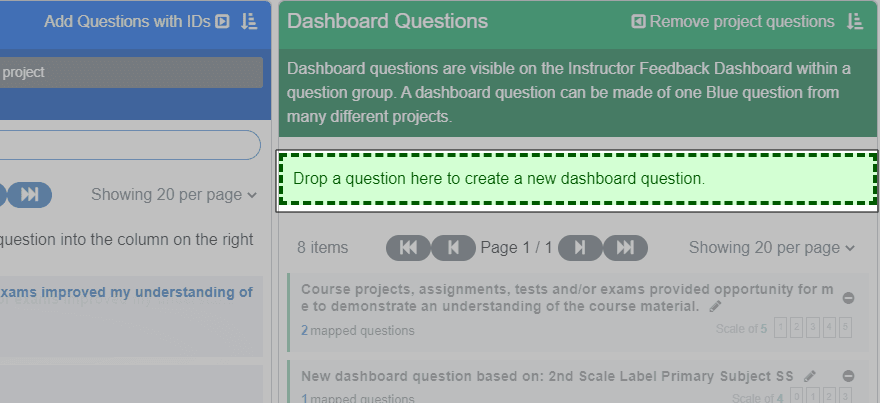The image size is (880, 403).
Task: Click the green drop question zone
Action: point(578,179)
